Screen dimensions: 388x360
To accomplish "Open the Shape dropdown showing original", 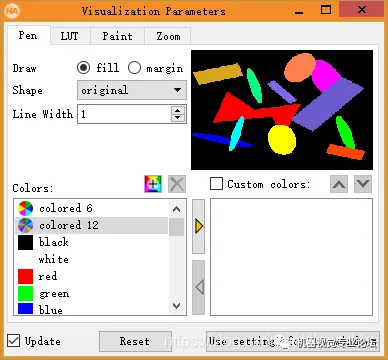I will [x=132, y=90].
